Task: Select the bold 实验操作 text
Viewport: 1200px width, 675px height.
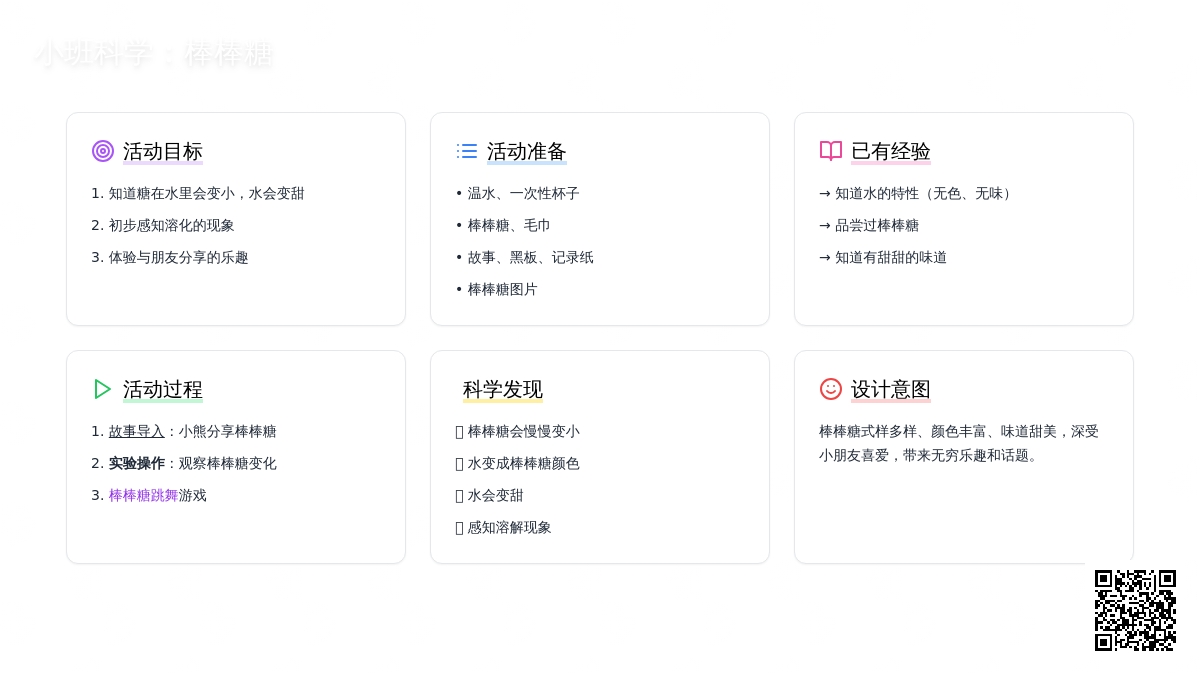Action: click(137, 464)
